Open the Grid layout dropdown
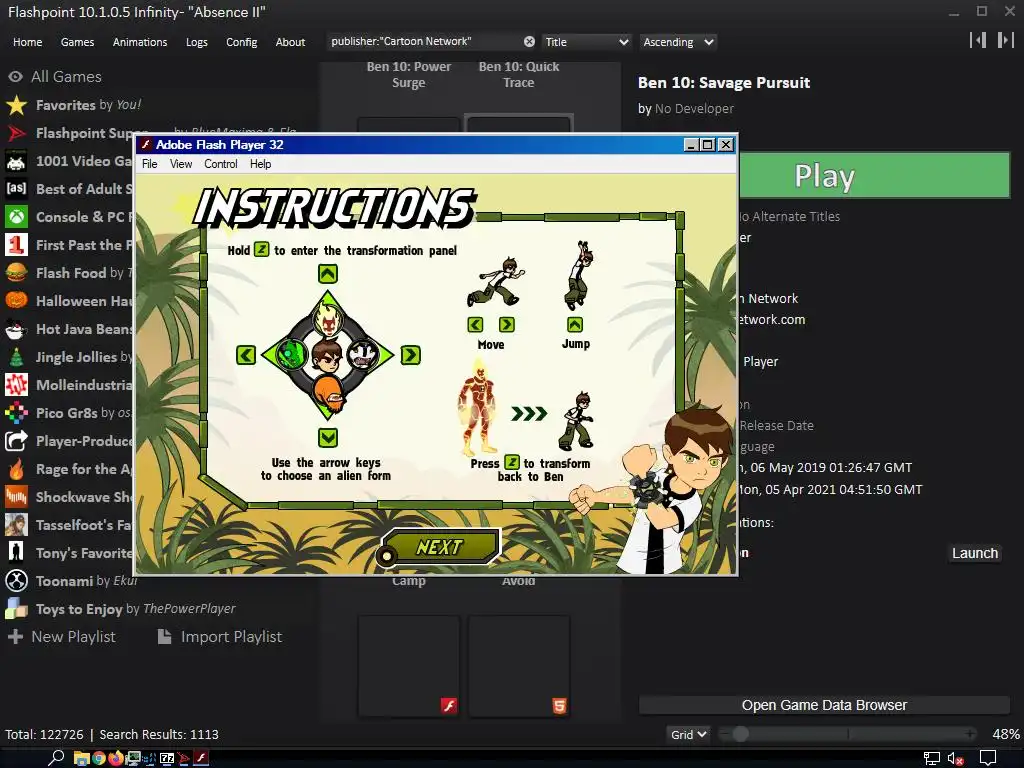This screenshot has height=768, width=1024. [688, 735]
